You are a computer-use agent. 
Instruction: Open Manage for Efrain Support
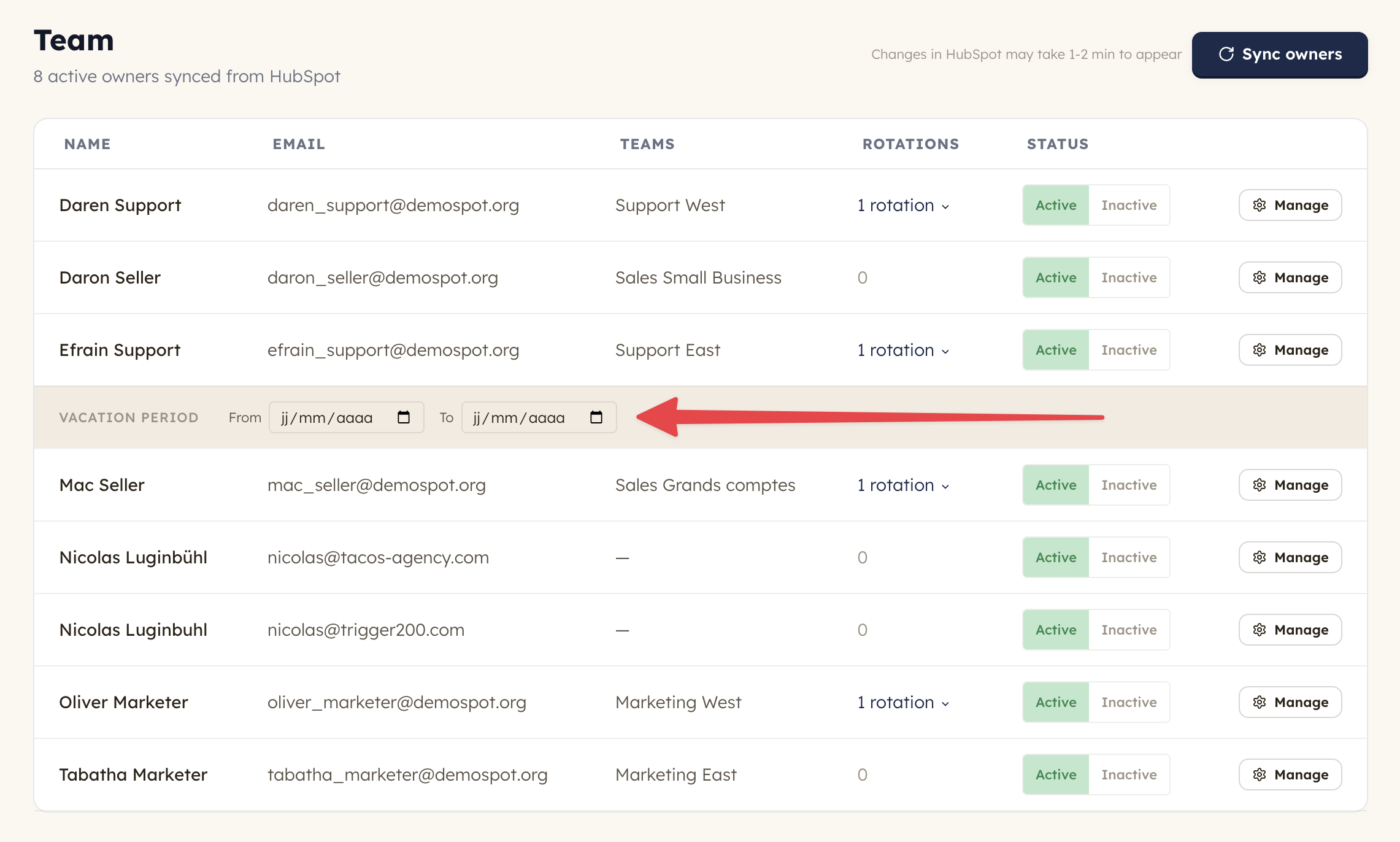click(1290, 350)
